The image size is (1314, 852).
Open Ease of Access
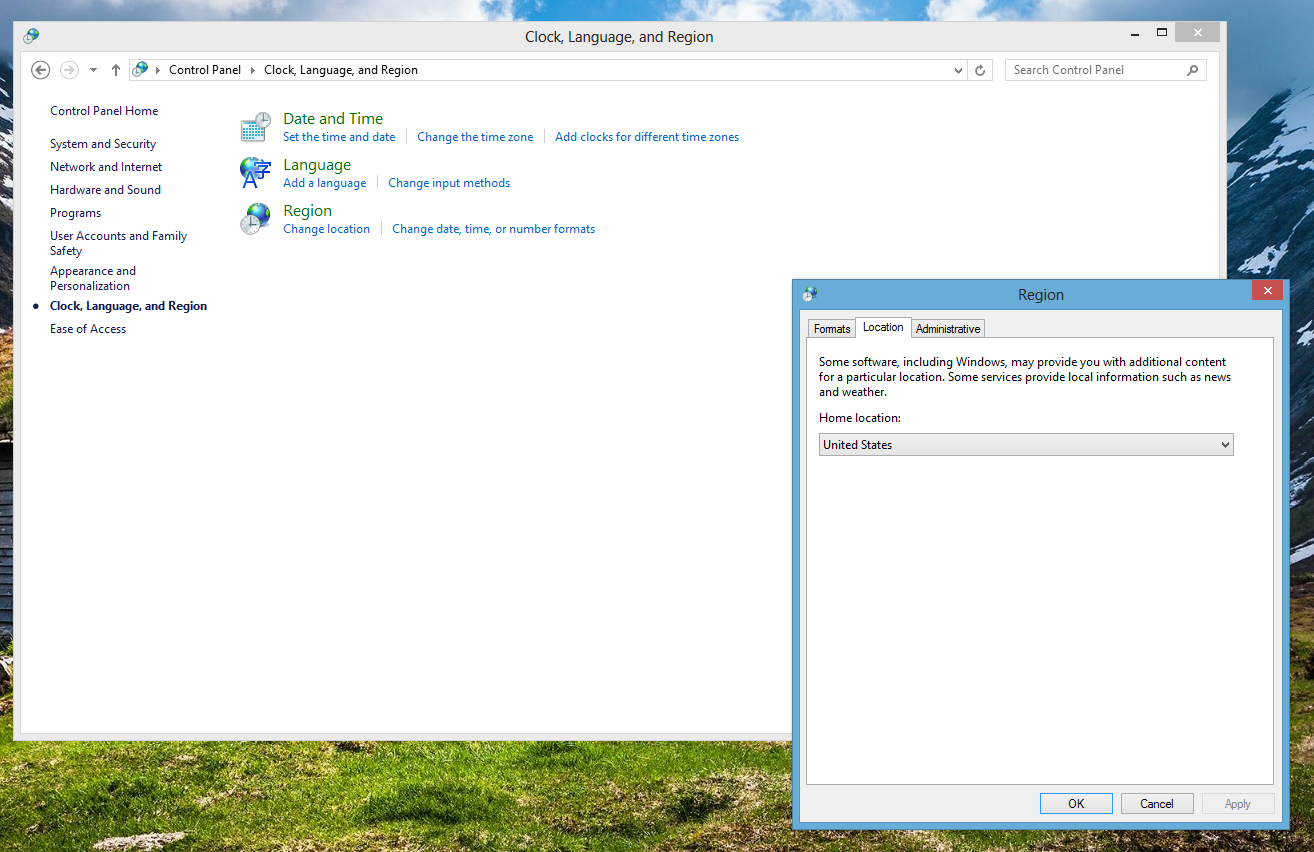(x=88, y=329)
